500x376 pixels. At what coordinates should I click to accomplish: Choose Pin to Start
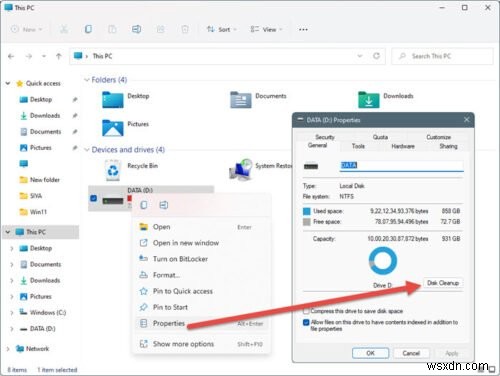(x=201, y=307)
